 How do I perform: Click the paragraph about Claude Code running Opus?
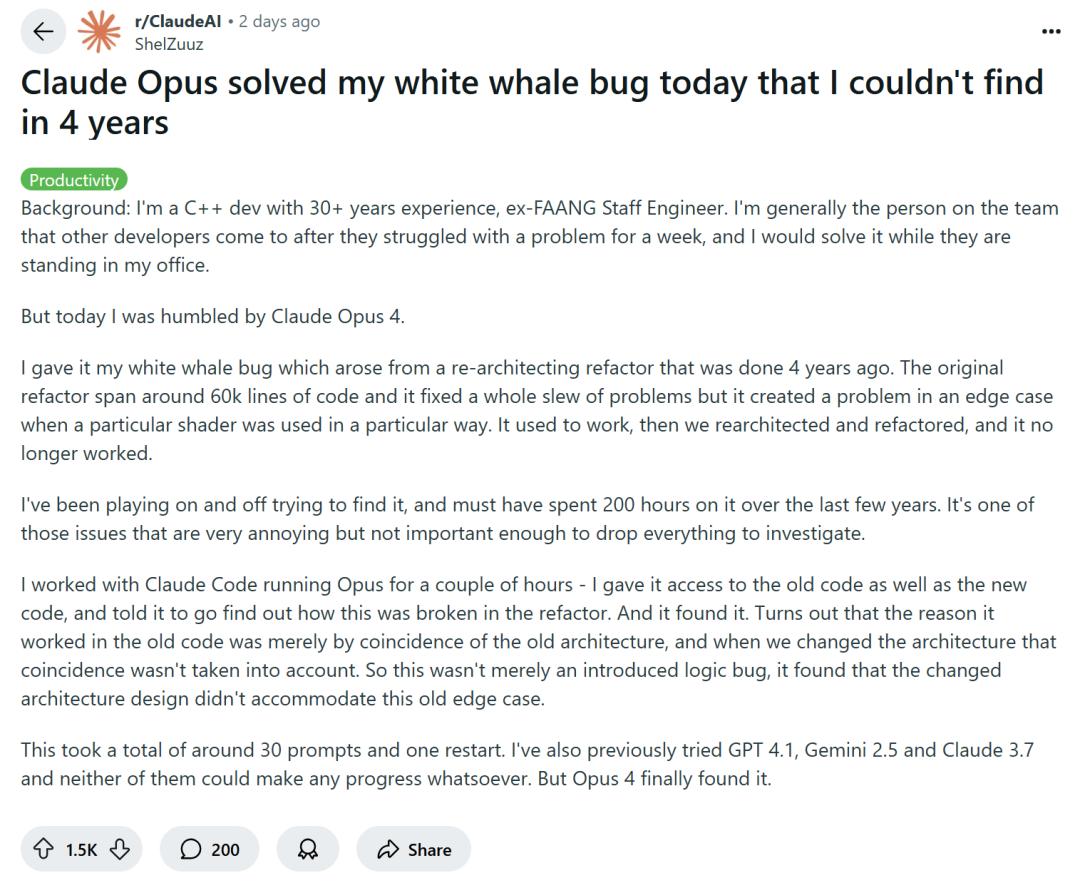coord(540,641)
